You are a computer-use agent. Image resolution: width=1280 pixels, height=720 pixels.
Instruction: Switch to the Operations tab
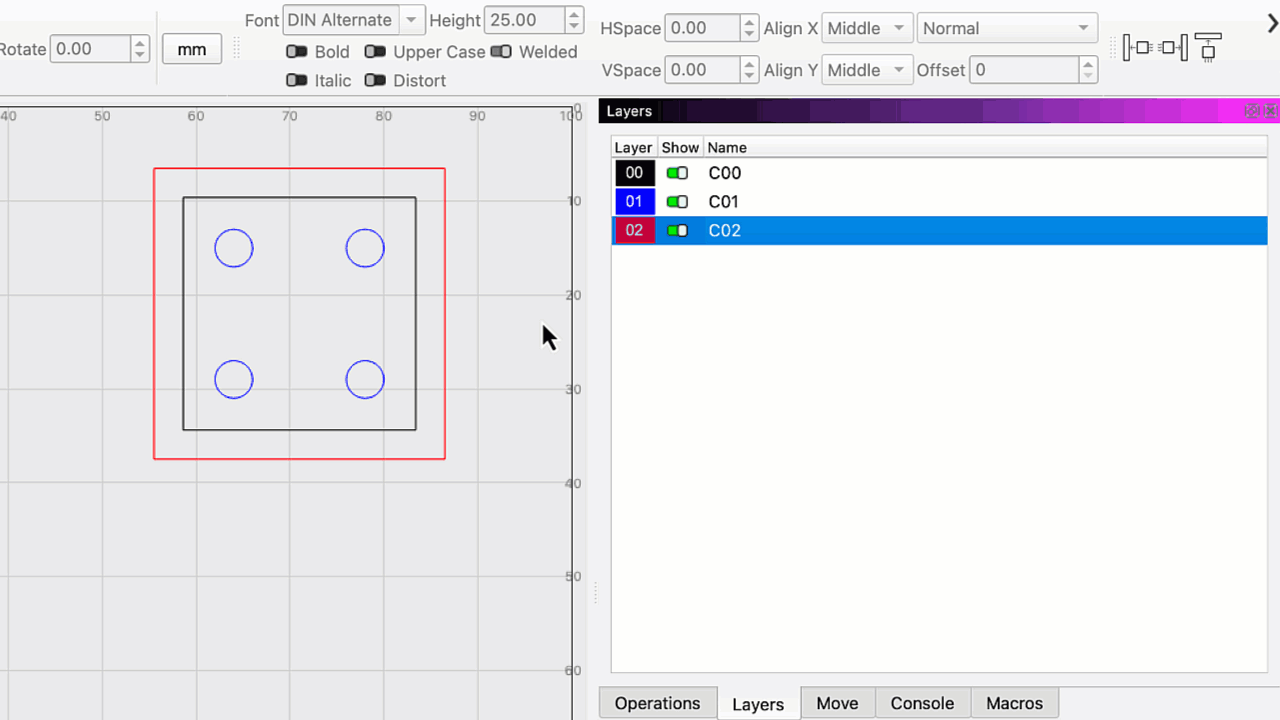point(657,703)
